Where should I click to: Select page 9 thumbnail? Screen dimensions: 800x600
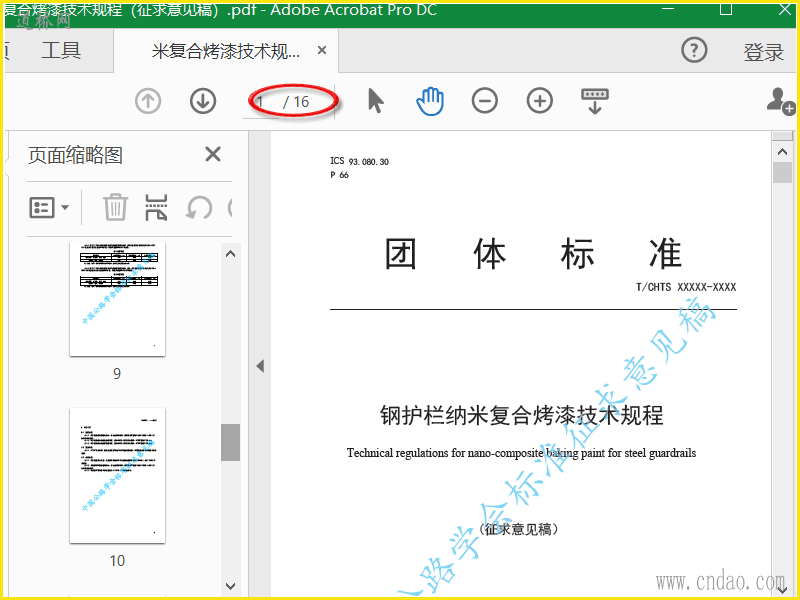pos(117,299)
